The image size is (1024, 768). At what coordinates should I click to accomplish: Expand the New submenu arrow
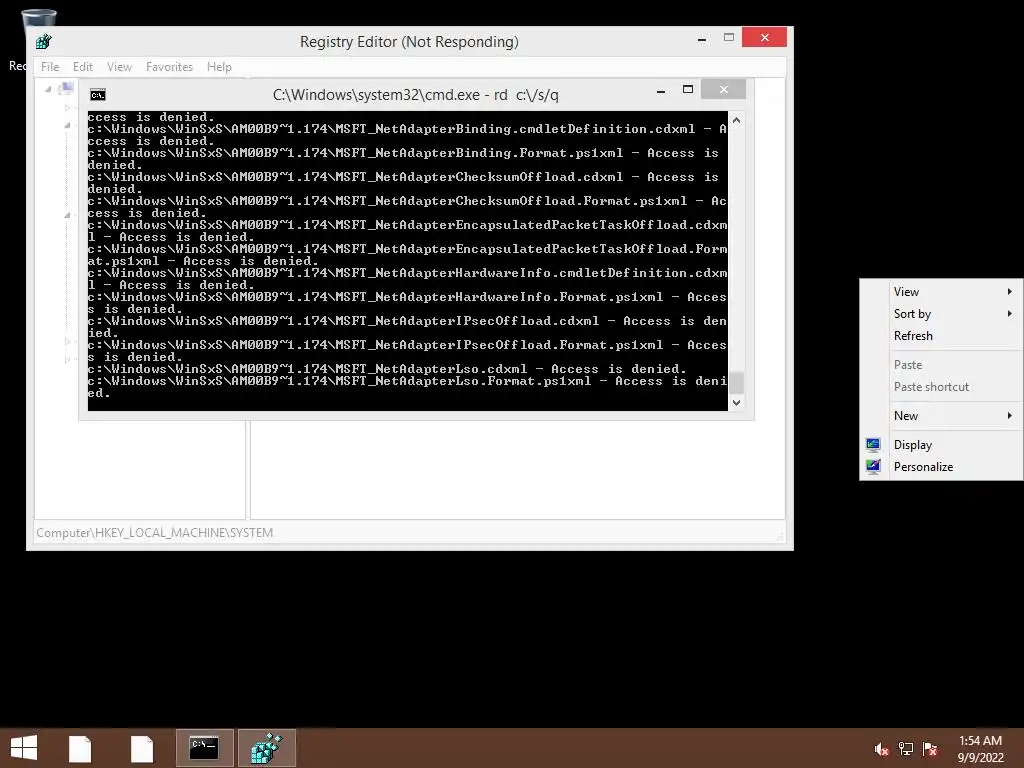tap(1010, 415)
